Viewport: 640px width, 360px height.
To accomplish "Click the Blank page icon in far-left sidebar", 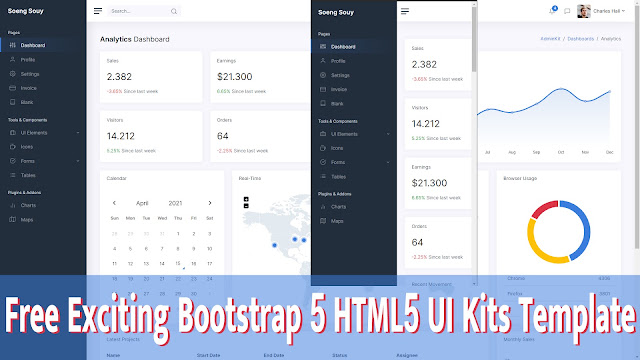I will 13,102.
